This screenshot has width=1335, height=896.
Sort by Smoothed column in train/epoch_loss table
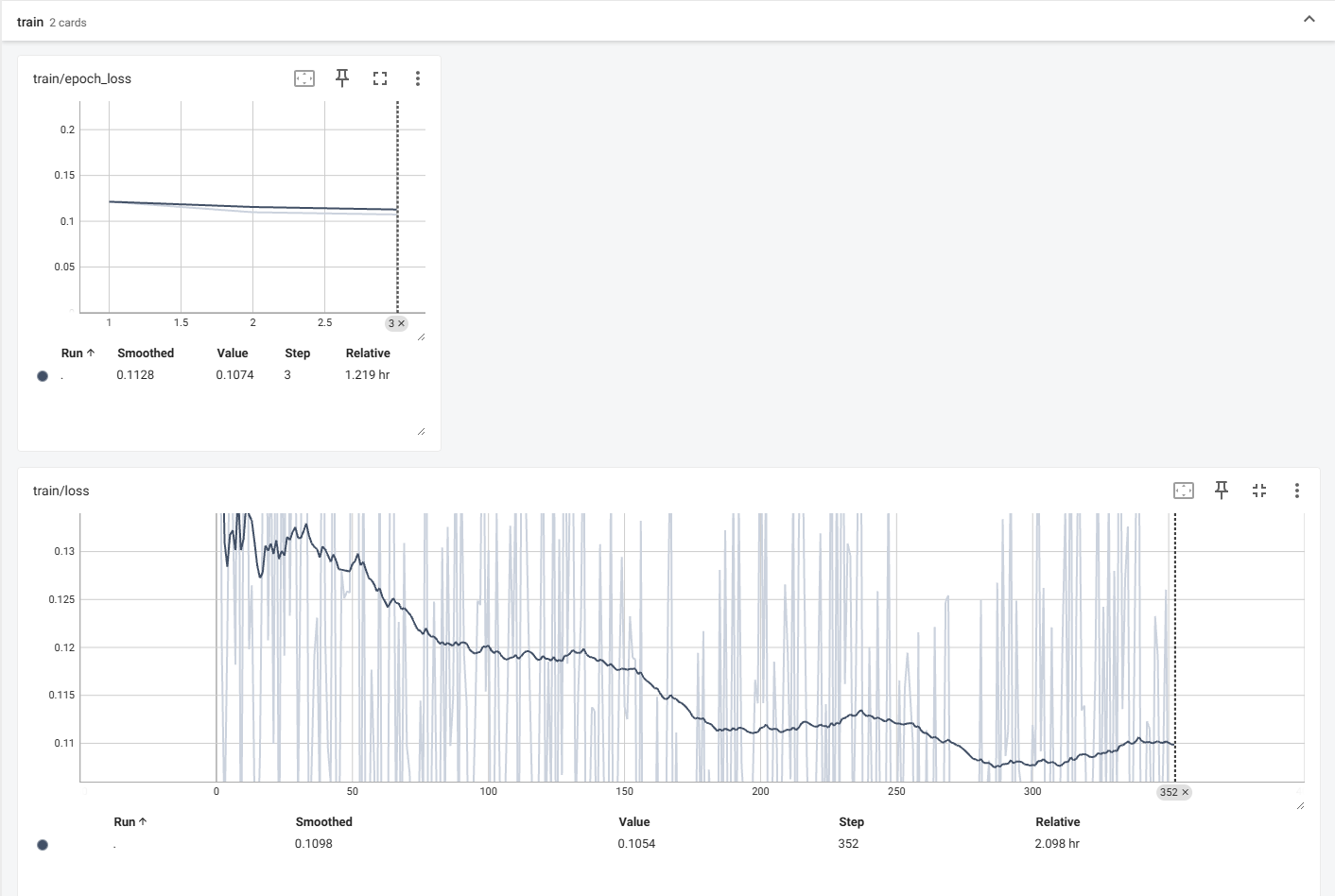tap(146, 353)
